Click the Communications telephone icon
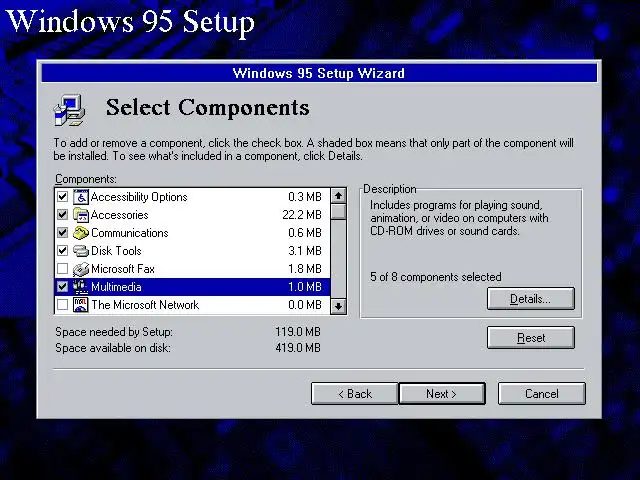Viewport: 640px width, 480px height. [x=81, y=233]
